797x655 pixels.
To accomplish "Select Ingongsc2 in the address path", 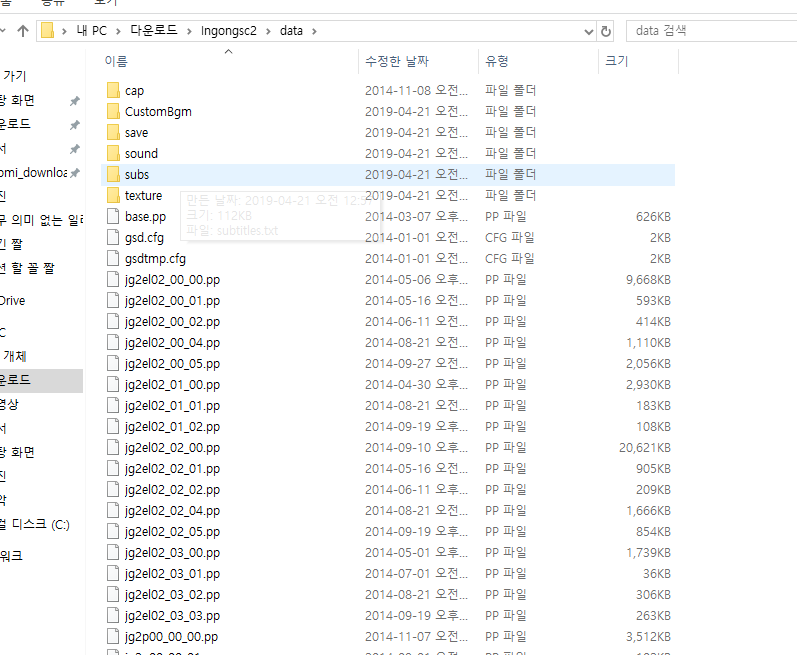I will [229, 31].
